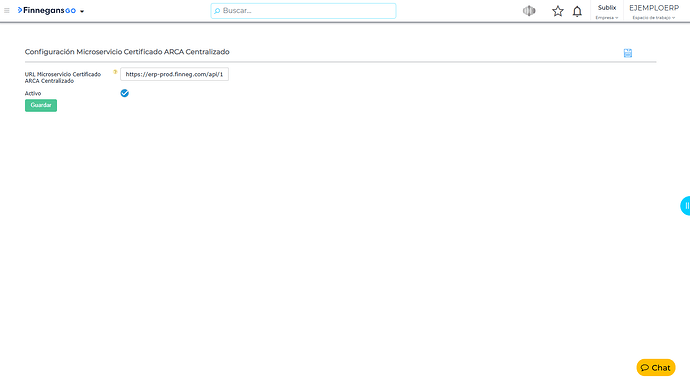Open notifications bell
This screenshot has width=690, height=390.
[x=577, y=11]
